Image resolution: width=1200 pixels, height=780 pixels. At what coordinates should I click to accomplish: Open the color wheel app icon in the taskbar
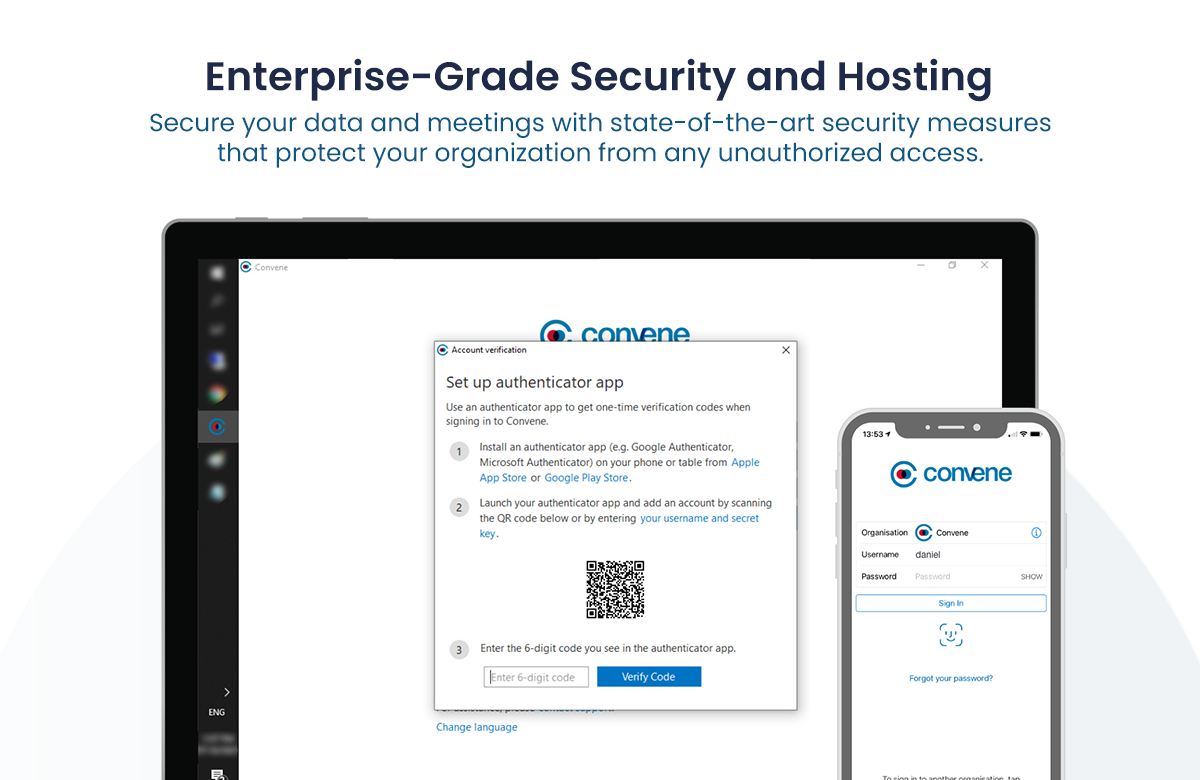coord(216,393)
